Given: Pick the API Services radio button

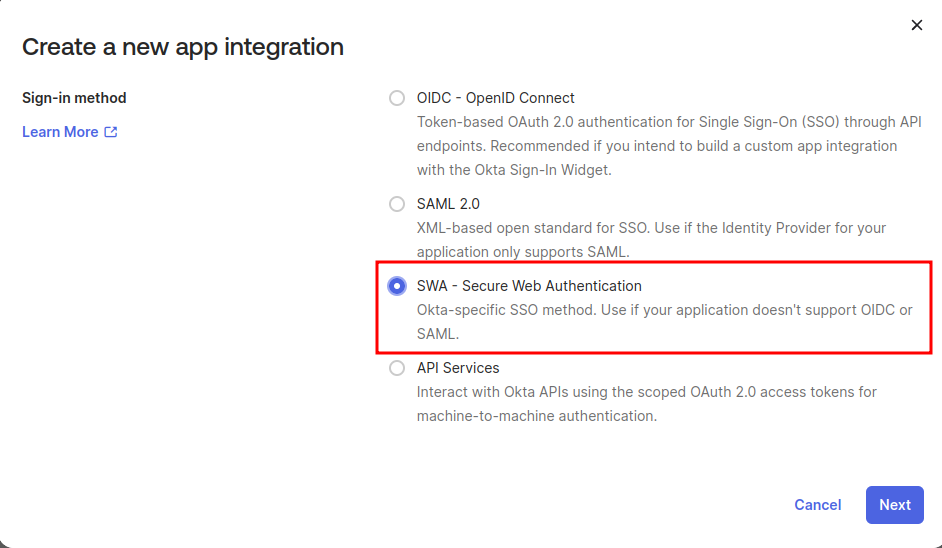Looking at the screenshot, I should [397, 368].
